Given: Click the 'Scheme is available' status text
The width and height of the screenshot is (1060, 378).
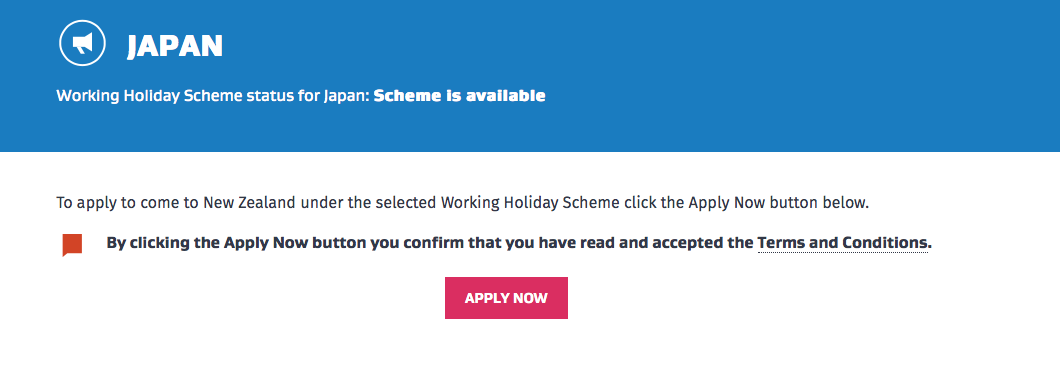Looking at the screenshot, I should [460, 96].
